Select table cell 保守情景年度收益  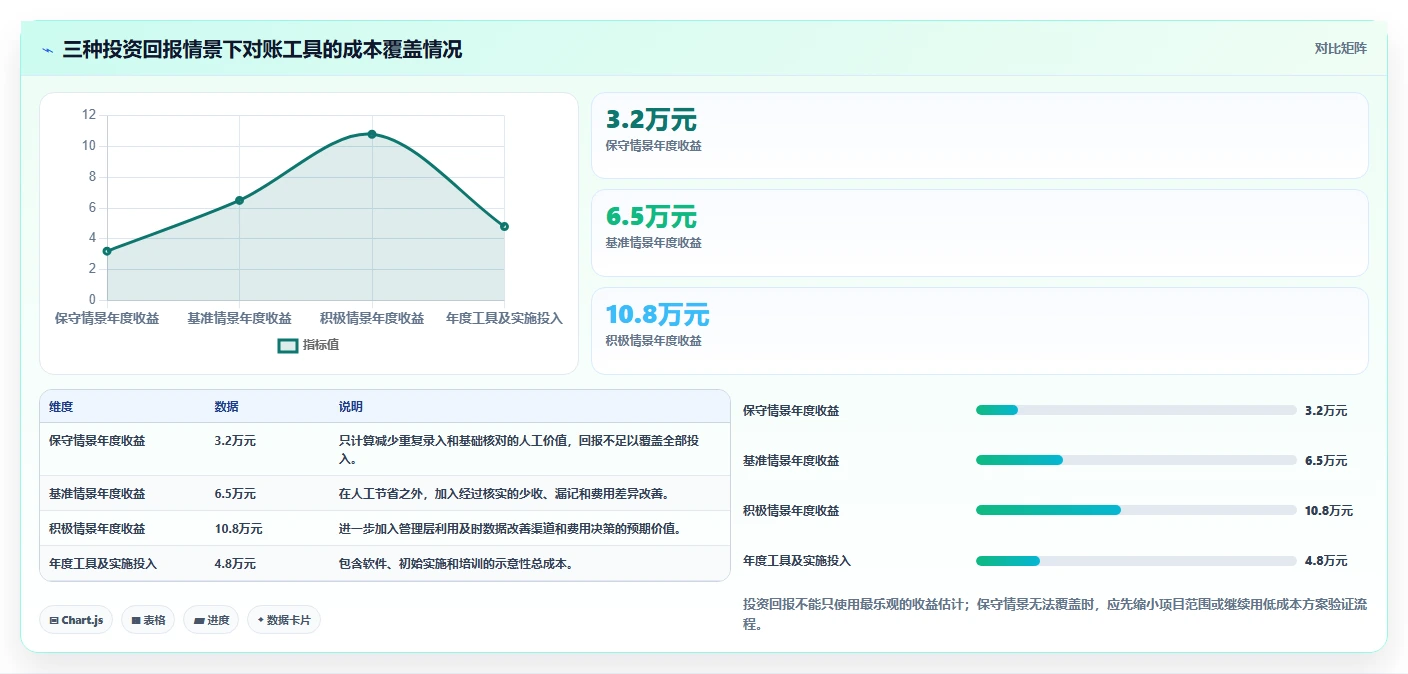click(97, 440)
